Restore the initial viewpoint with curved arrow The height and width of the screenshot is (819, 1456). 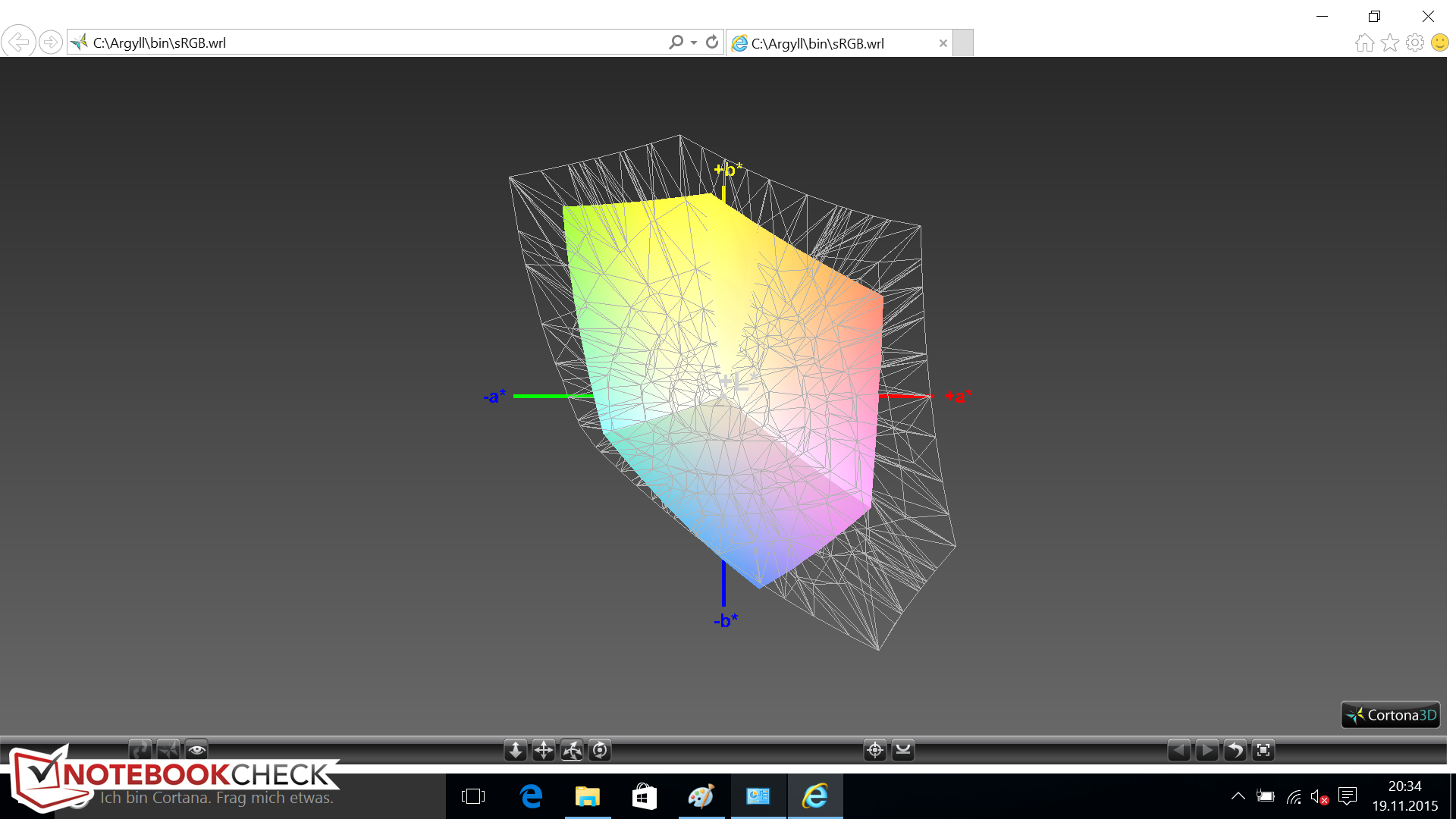tap(1235, 750)
